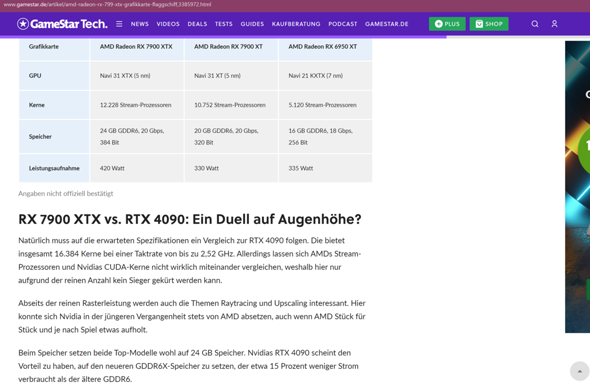
Task: Visit the GAMESTAR.DE link
Action: 386,24
